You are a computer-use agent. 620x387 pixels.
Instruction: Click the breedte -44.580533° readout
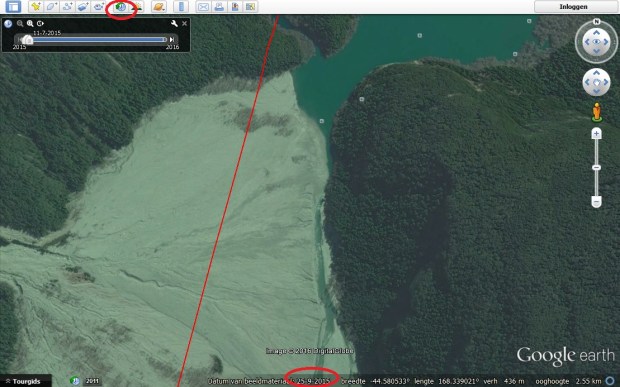[x=376, y=381]
